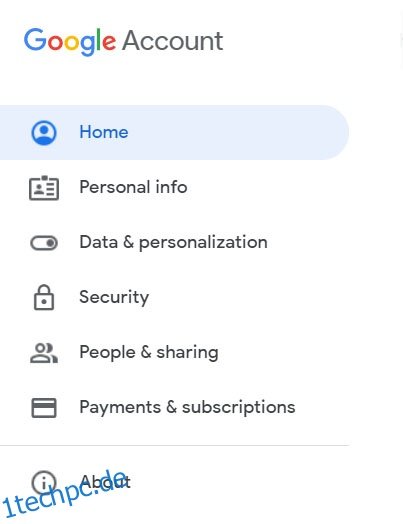Open Personal info from the sidebar
This screenshot has width=403, height=524.
click(133, 187)
